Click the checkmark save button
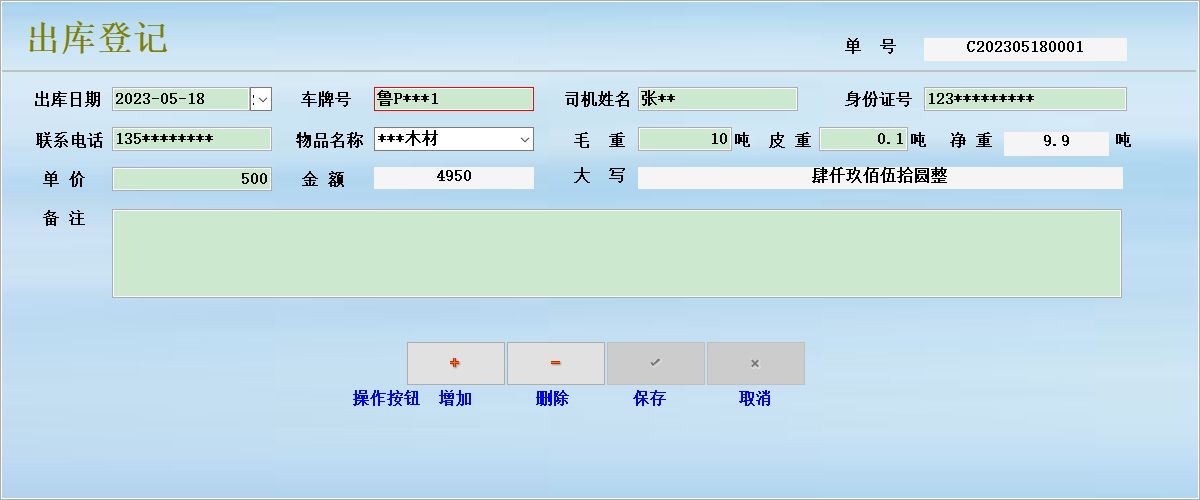The height and width of the screenshot is (500, 1200). (x=655, y=363)
